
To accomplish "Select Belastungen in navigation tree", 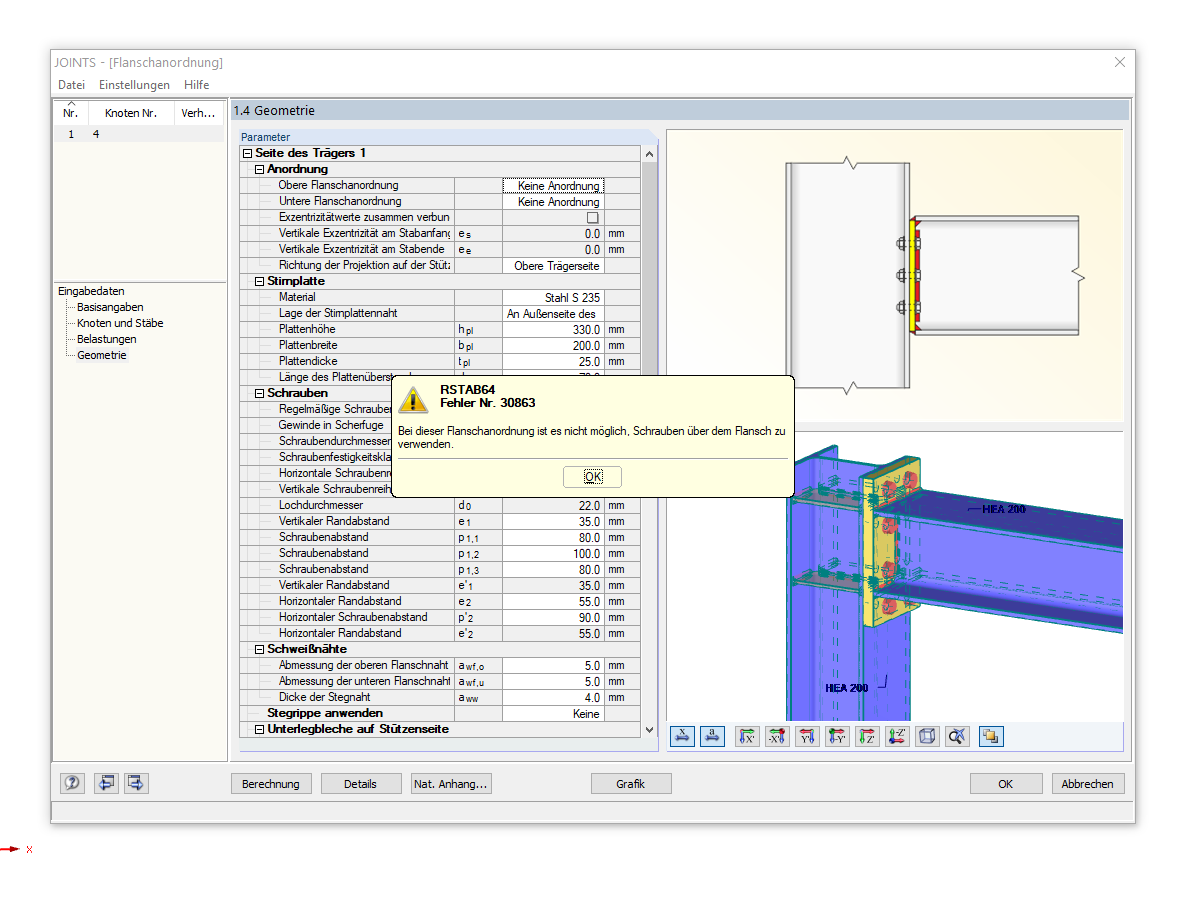I will (107, 339).
